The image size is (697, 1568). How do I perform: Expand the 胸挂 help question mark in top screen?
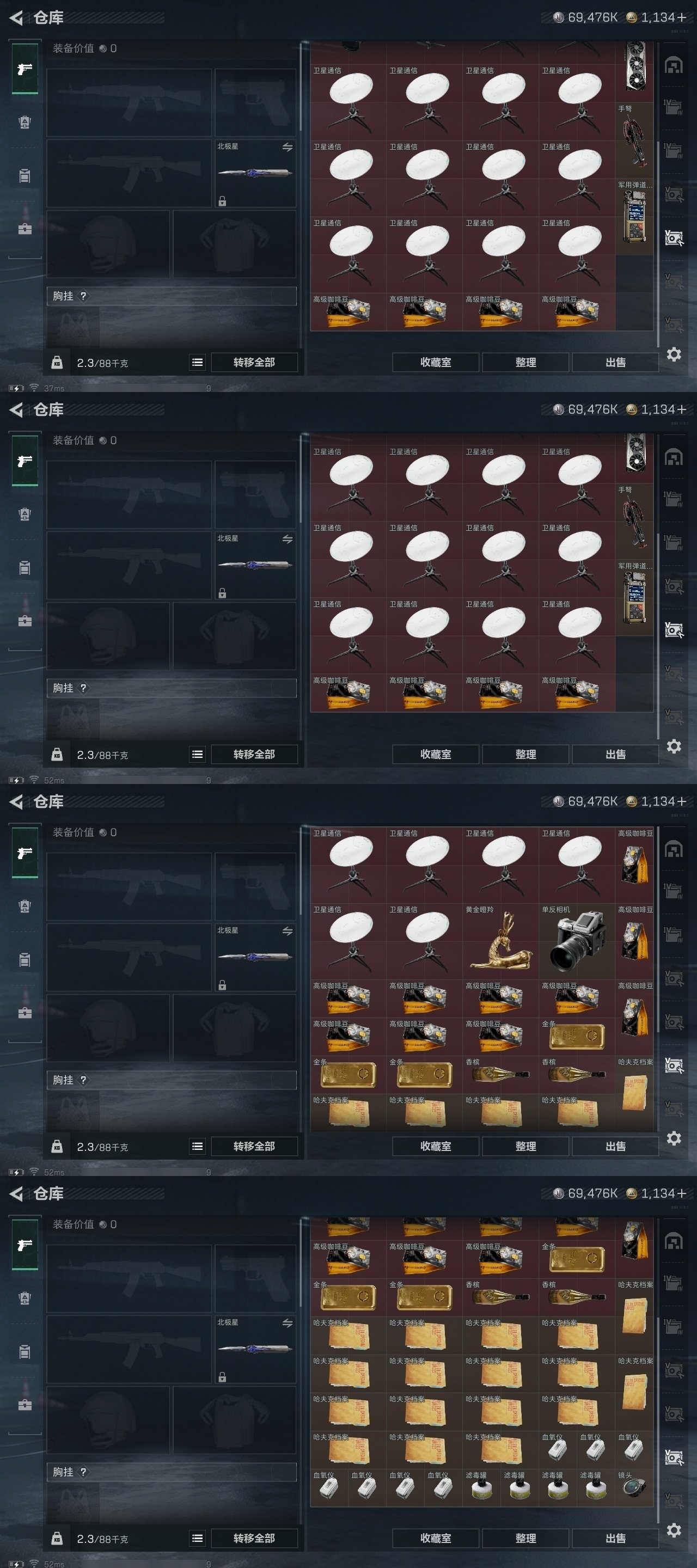tap(83, 296)
